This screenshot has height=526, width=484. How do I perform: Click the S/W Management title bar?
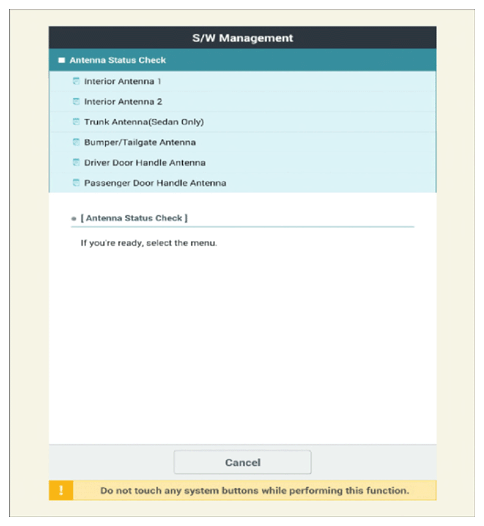(x=243, y=38)
